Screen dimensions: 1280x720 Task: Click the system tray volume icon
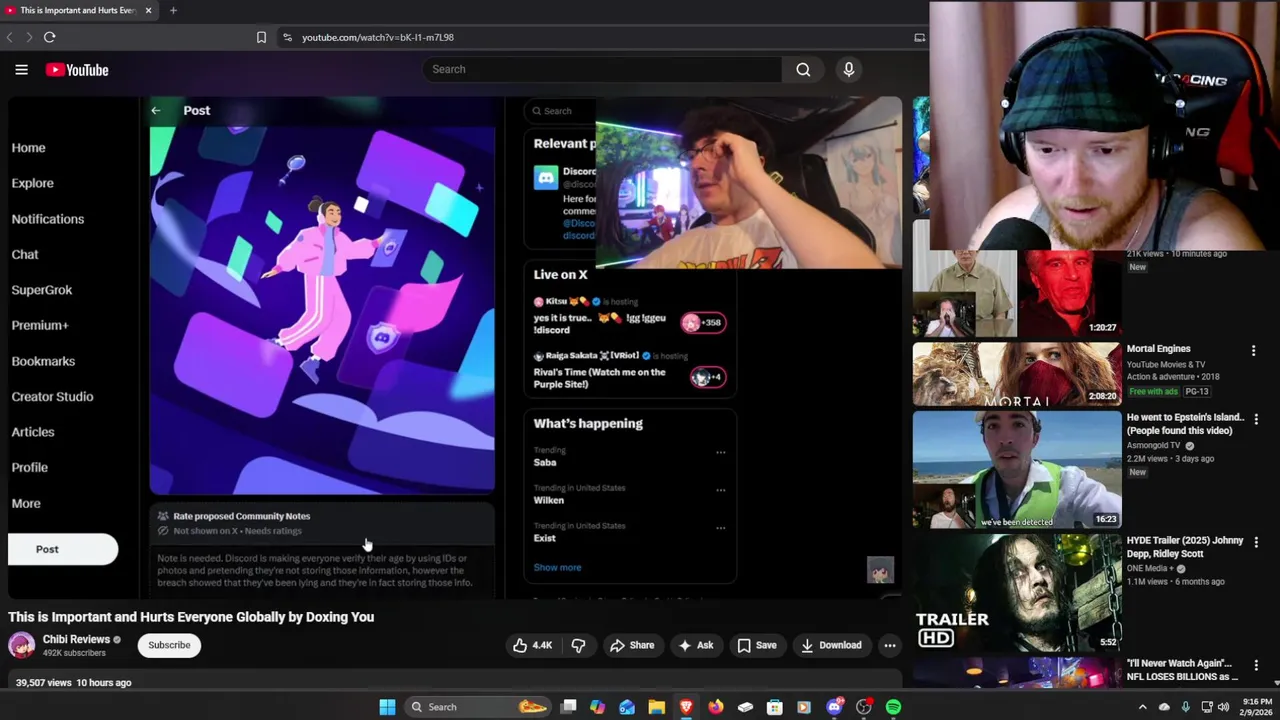tap(1223, 707)
